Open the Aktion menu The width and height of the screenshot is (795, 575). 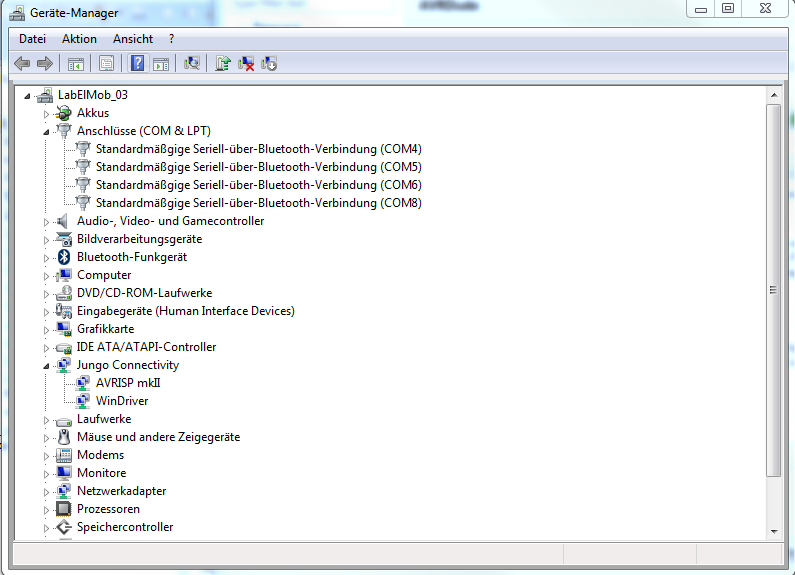tap(79, 39)
